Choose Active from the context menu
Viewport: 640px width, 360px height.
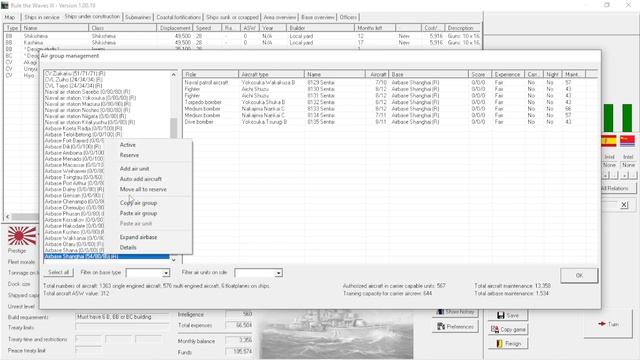pyautogui.click(x=127, y=145)
